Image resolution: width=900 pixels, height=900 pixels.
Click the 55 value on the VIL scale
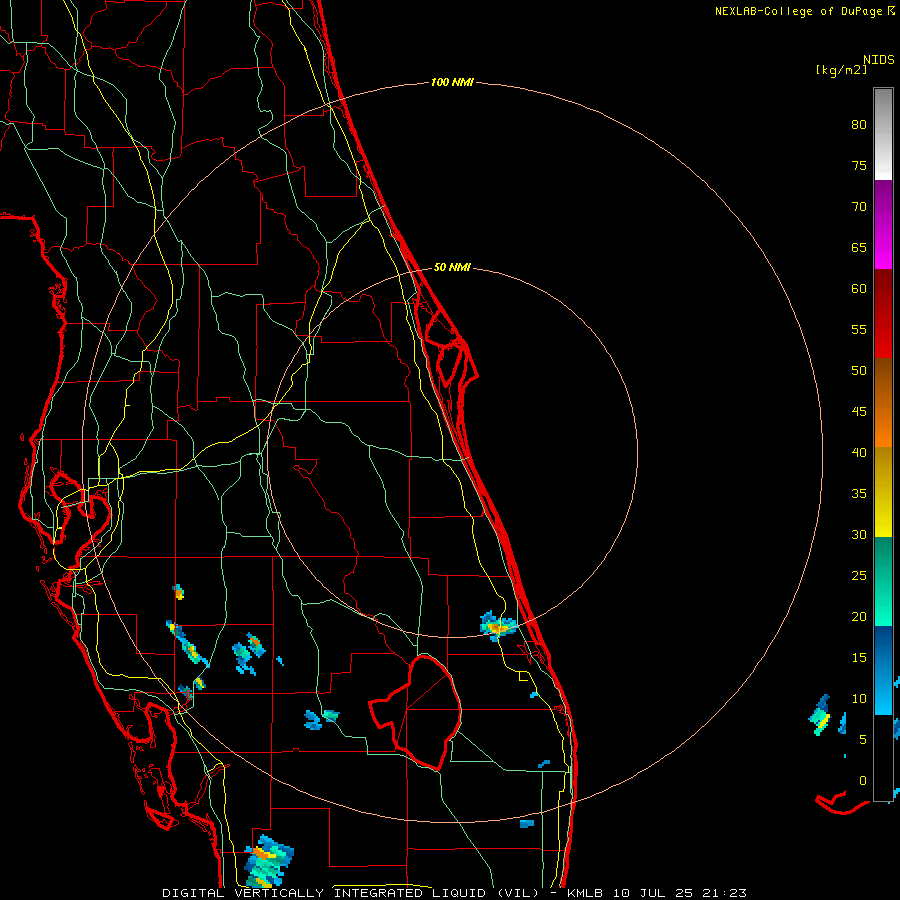pos(859,329)
